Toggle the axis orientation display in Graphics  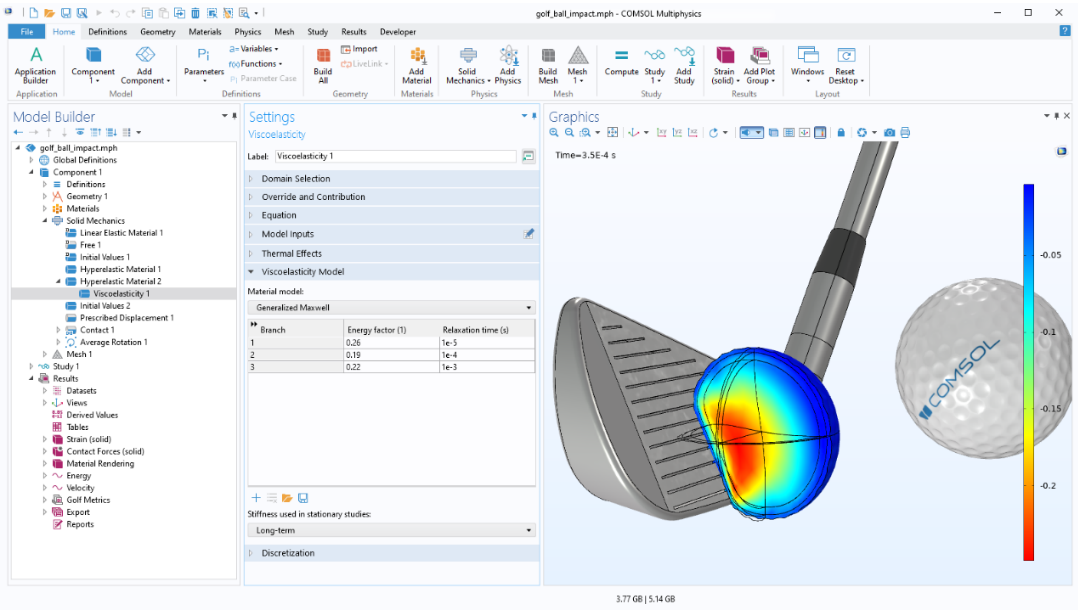[804, 133]
